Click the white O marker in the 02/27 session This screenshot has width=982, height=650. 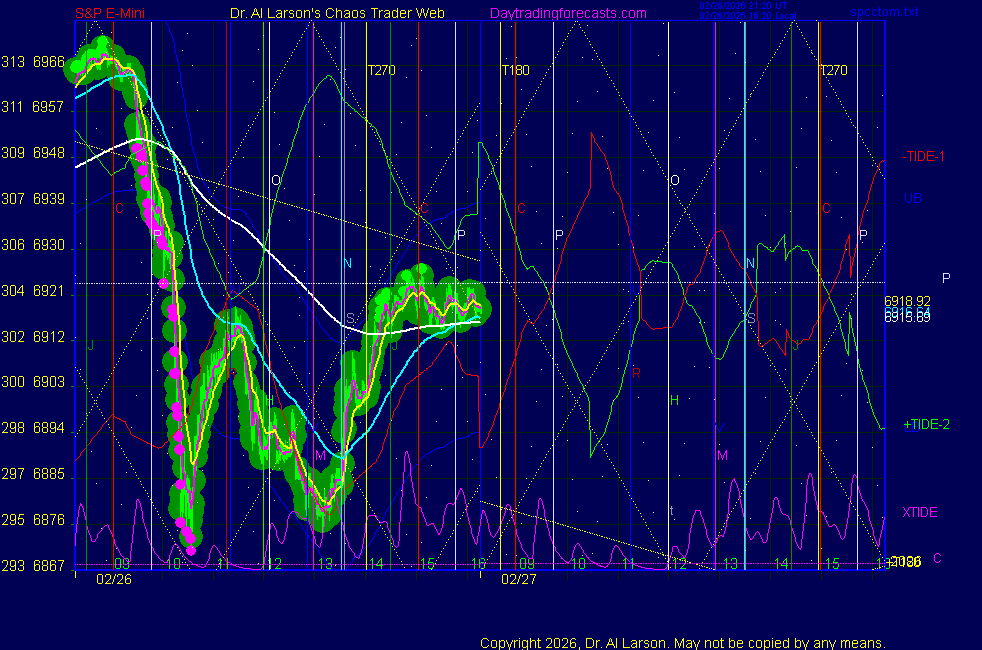[x=674, y=180]
